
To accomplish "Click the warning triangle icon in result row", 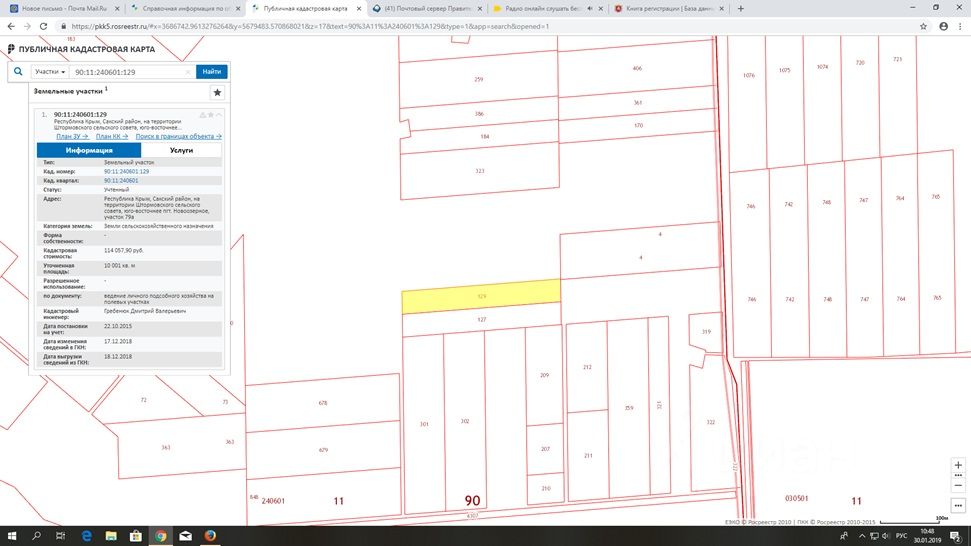I will tap(202, 115).
